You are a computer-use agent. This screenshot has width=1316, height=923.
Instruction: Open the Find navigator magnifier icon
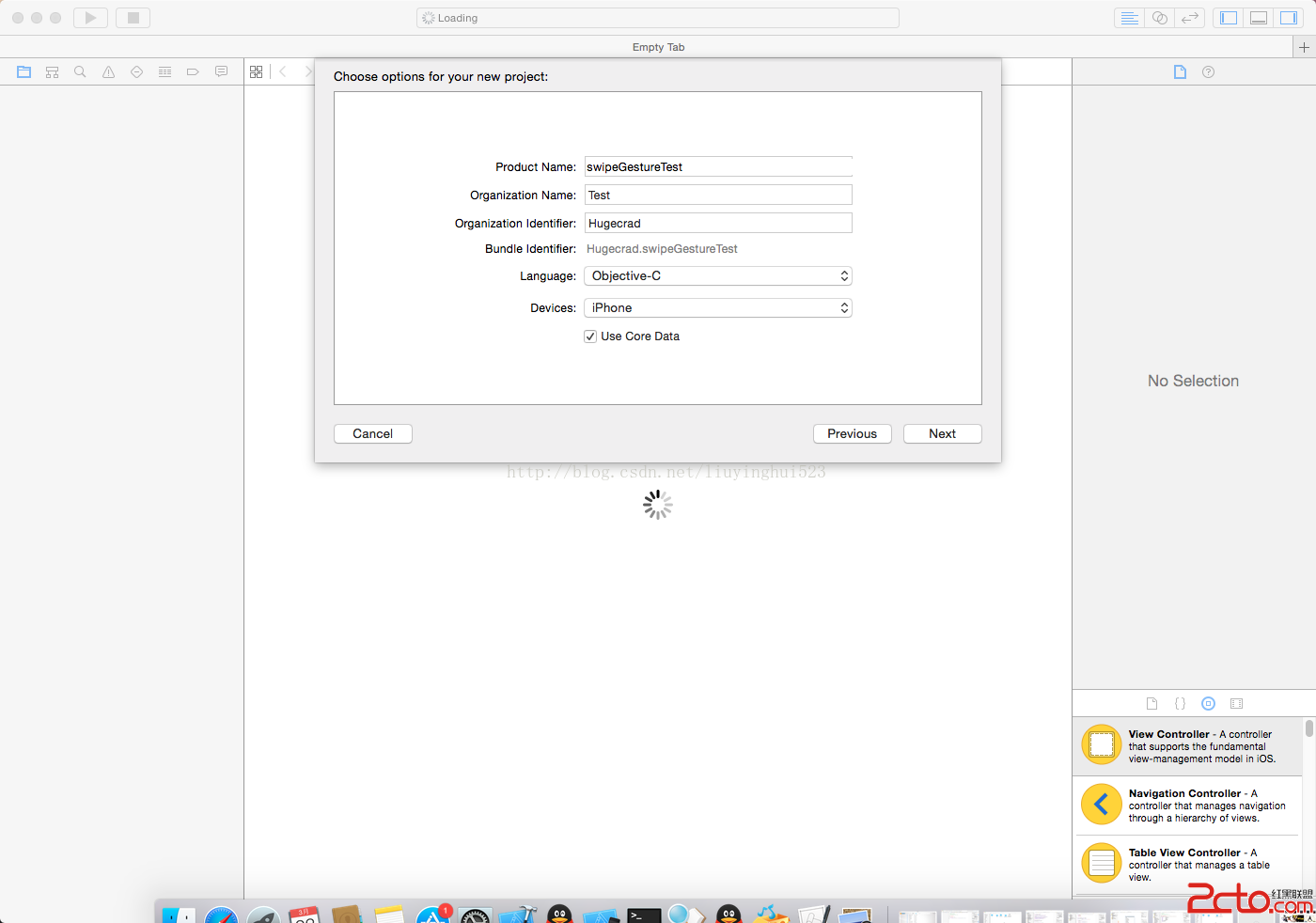(x=81, y=71)
